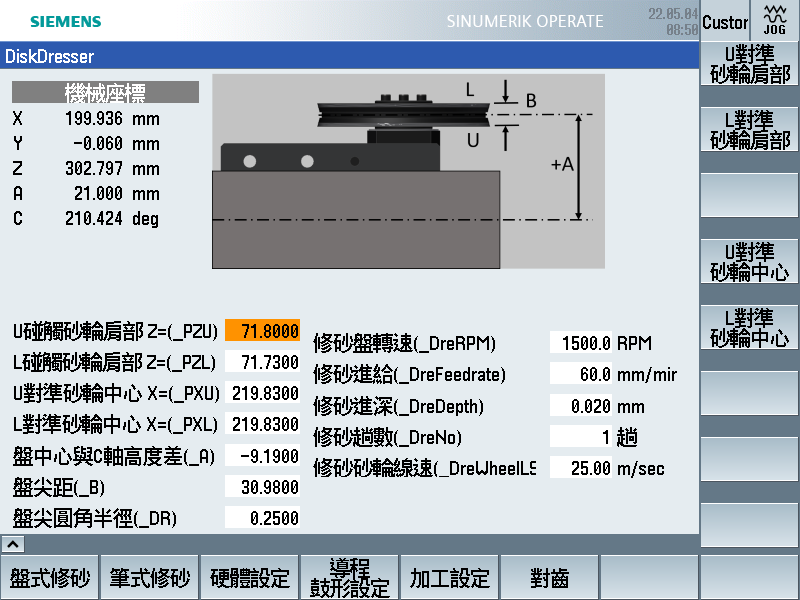
Task: Select the _DR field showing 0.2500
Action: [262, 518]
